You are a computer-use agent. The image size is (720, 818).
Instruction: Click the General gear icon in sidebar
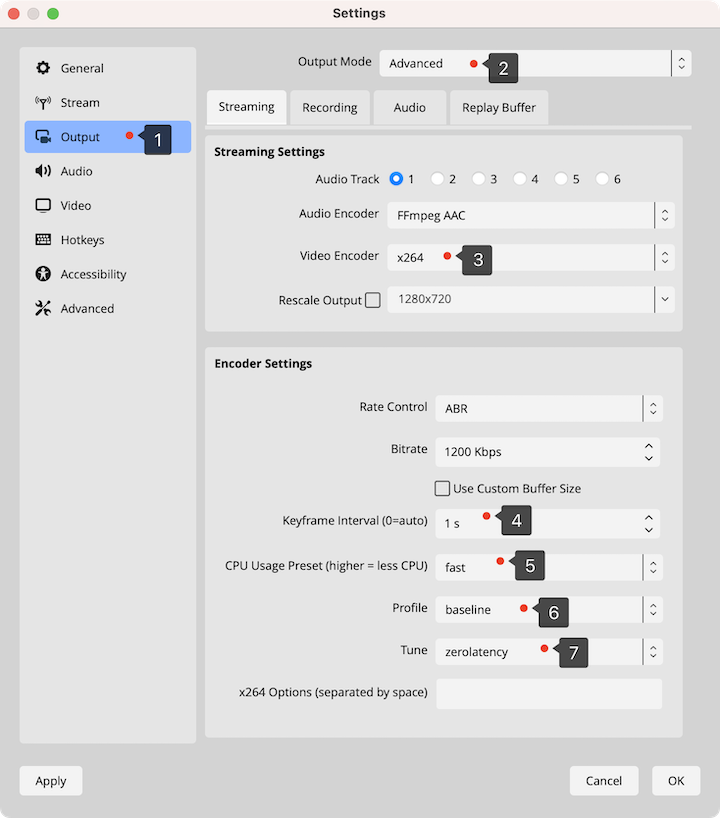[43, 68]
